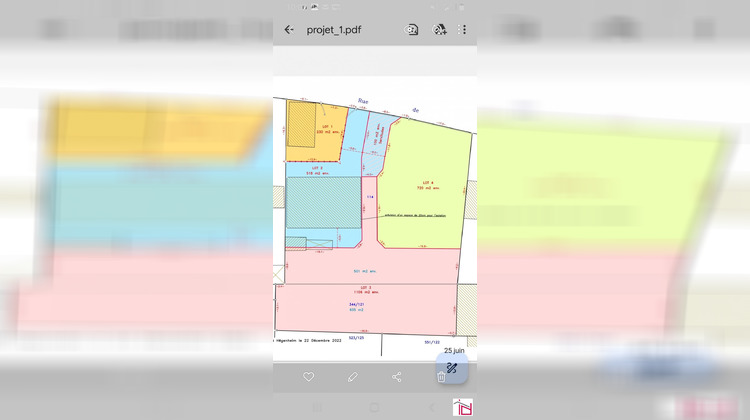Open the three-dot more options menu
Image resolution: width=750 pixels, height=420 pixels.
[x=463, y=30]
